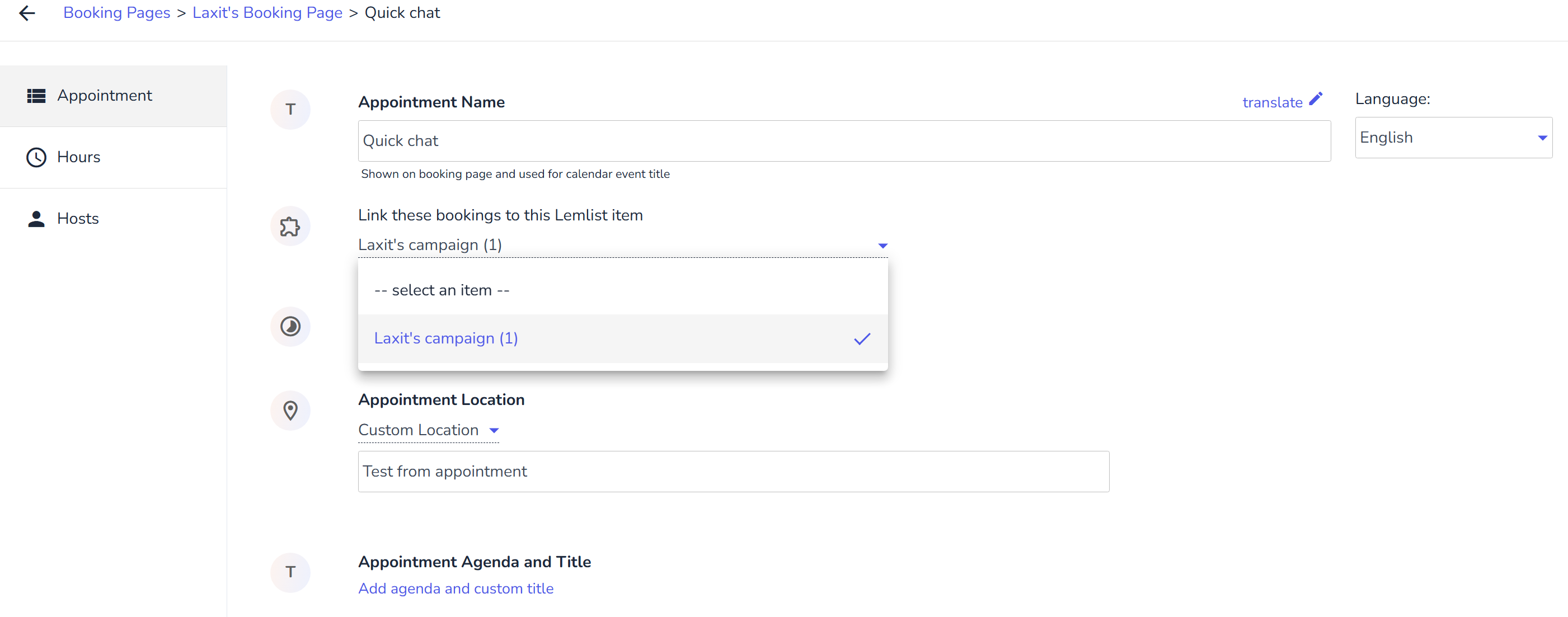The height and width of the screenshot is (617, 1568).
Task: Click the T icon beside Appointment Agenda
Action: click(290, 573)
